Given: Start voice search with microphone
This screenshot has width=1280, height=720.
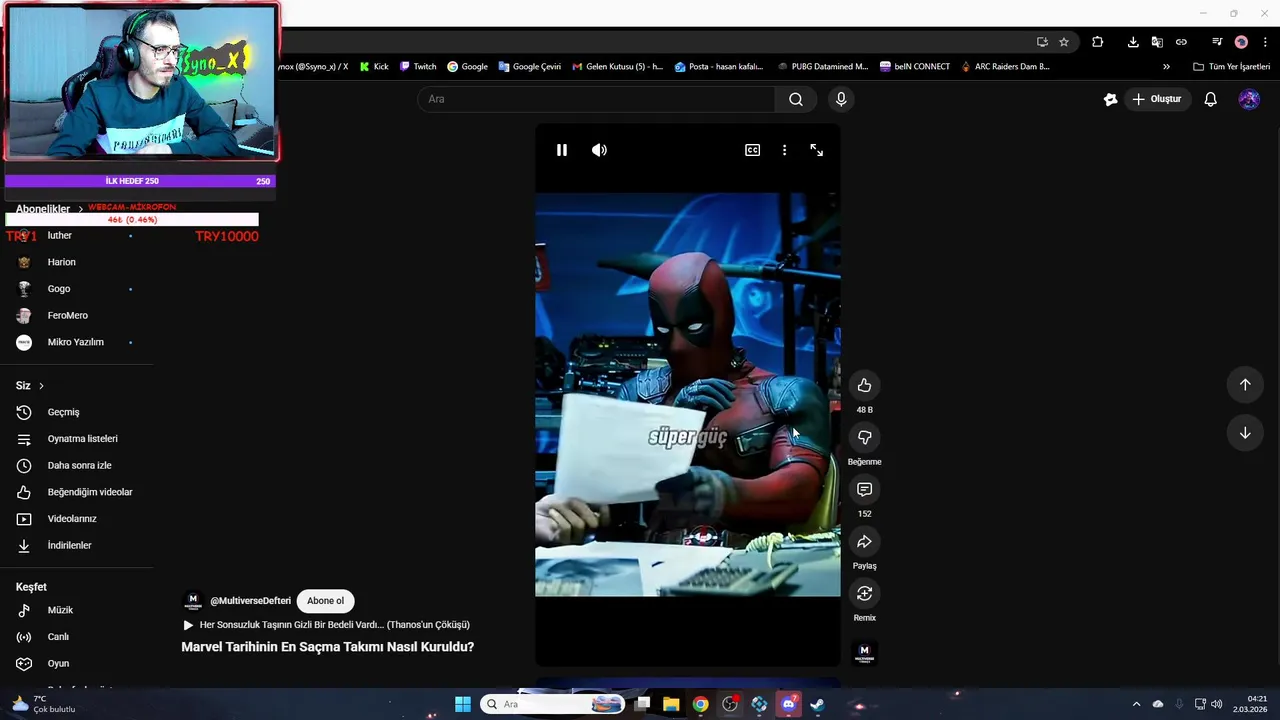Looking at the screenshot, I should pyautogui.click(x=841, y=99).
